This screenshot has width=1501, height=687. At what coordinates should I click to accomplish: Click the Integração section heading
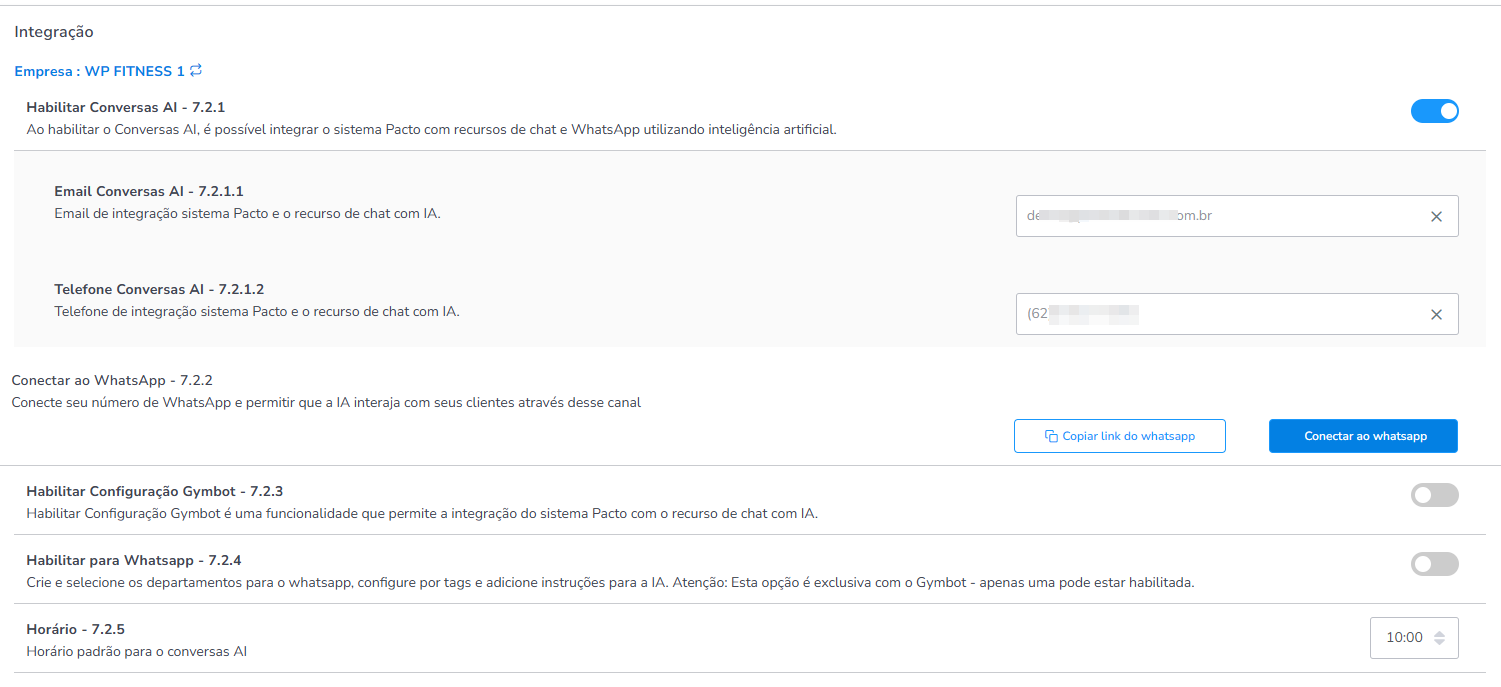click(54, 32)
